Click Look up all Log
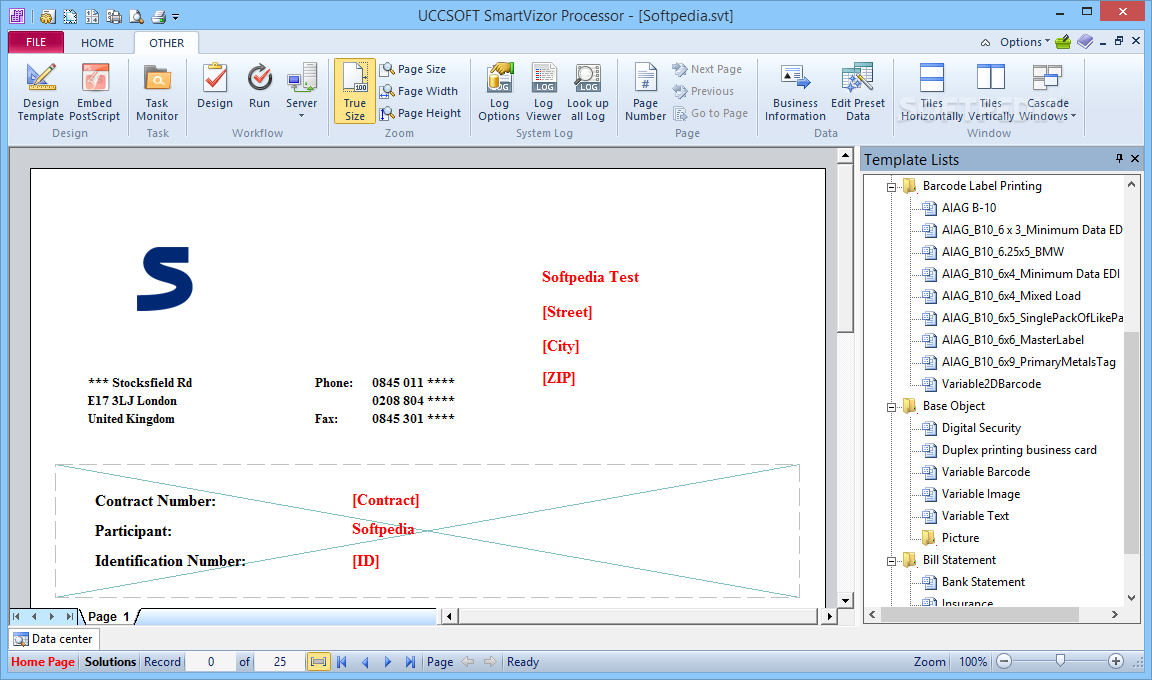 click(588, 92)
